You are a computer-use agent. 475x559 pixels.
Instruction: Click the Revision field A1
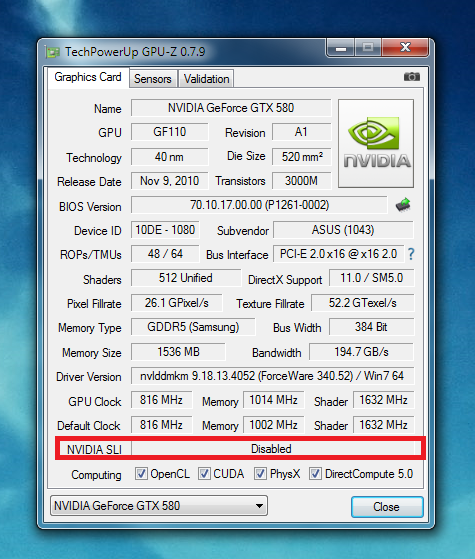[x=302, y=132]
